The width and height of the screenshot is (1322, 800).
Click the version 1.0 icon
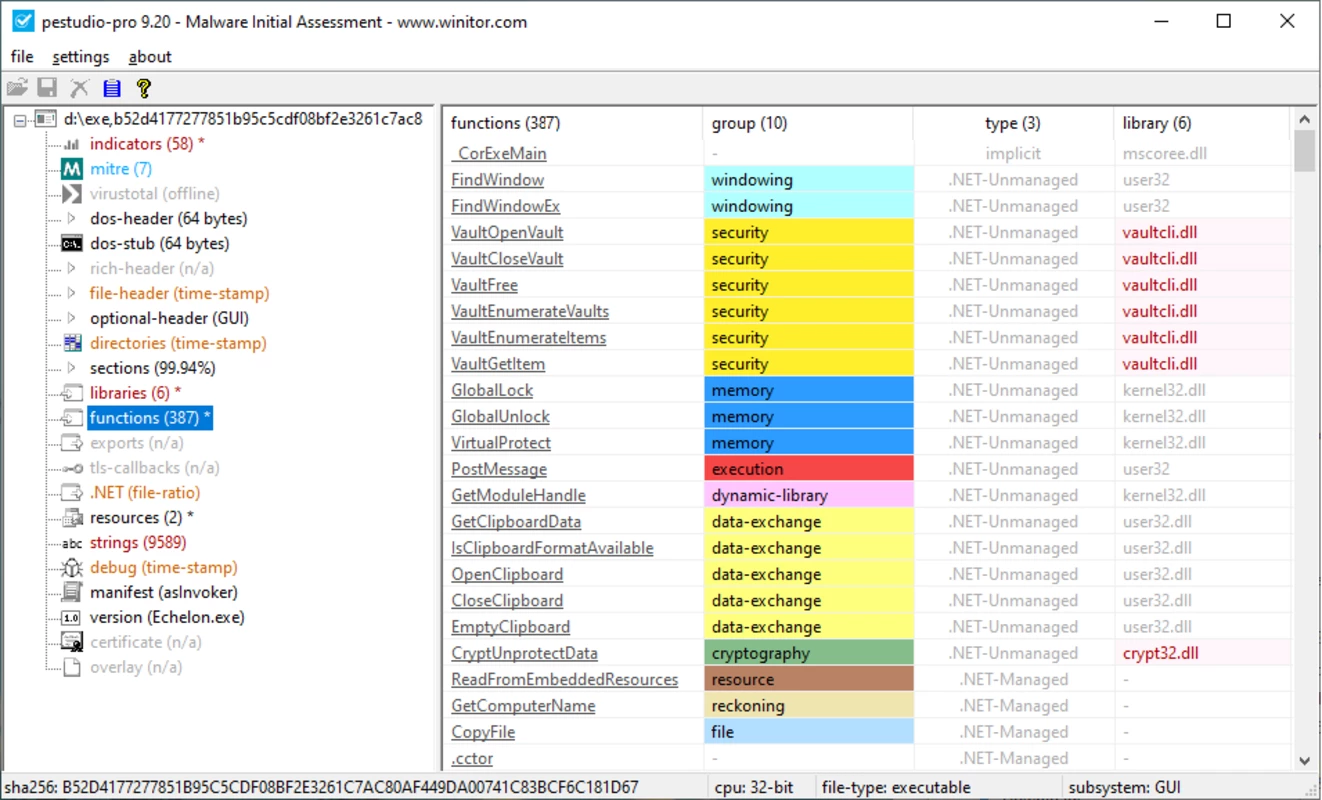point(72,618)
